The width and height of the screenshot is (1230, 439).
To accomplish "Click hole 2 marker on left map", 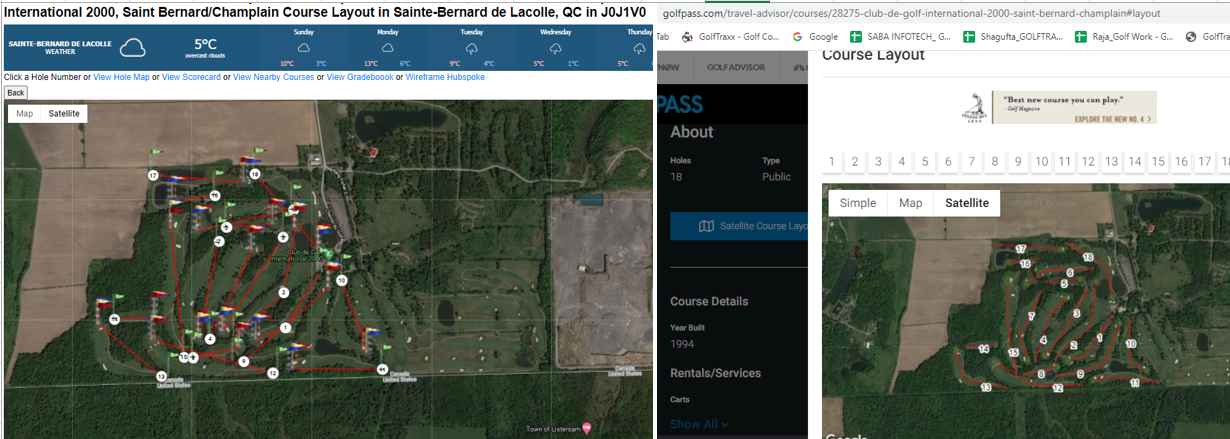I will point(283,293).
